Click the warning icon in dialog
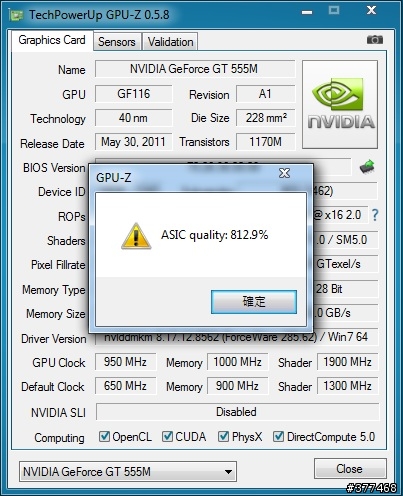The image size is (403, 496). click(x=136, y=236)
